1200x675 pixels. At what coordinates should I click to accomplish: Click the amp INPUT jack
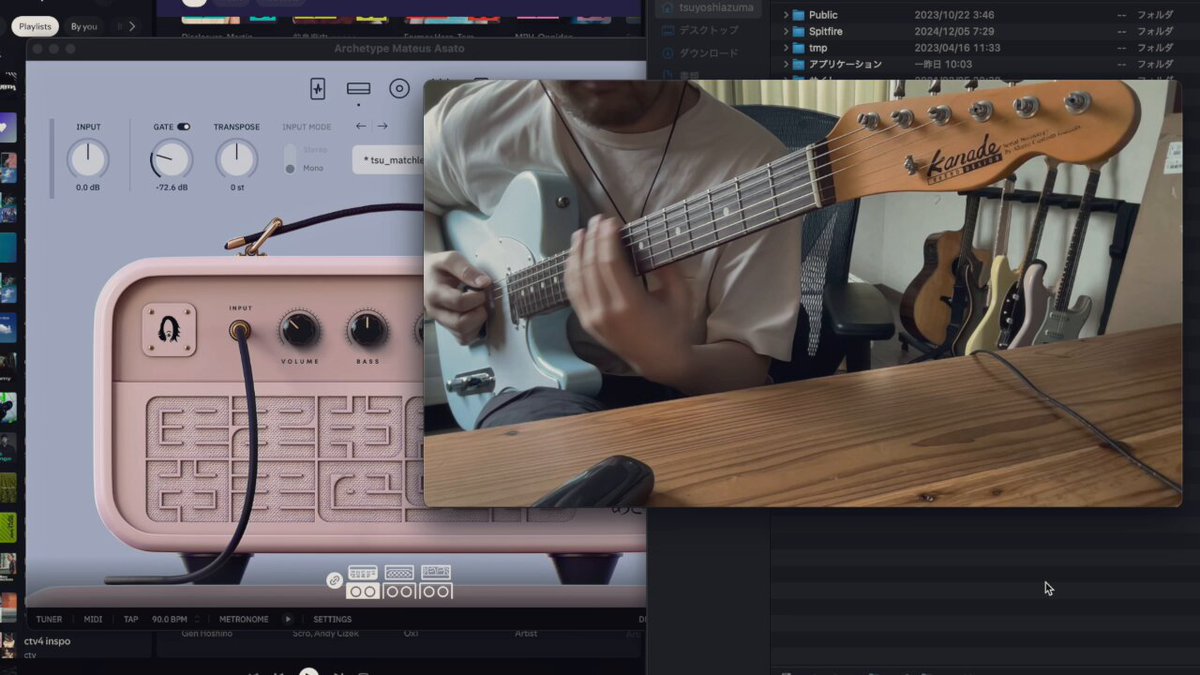tap(240, 329)
